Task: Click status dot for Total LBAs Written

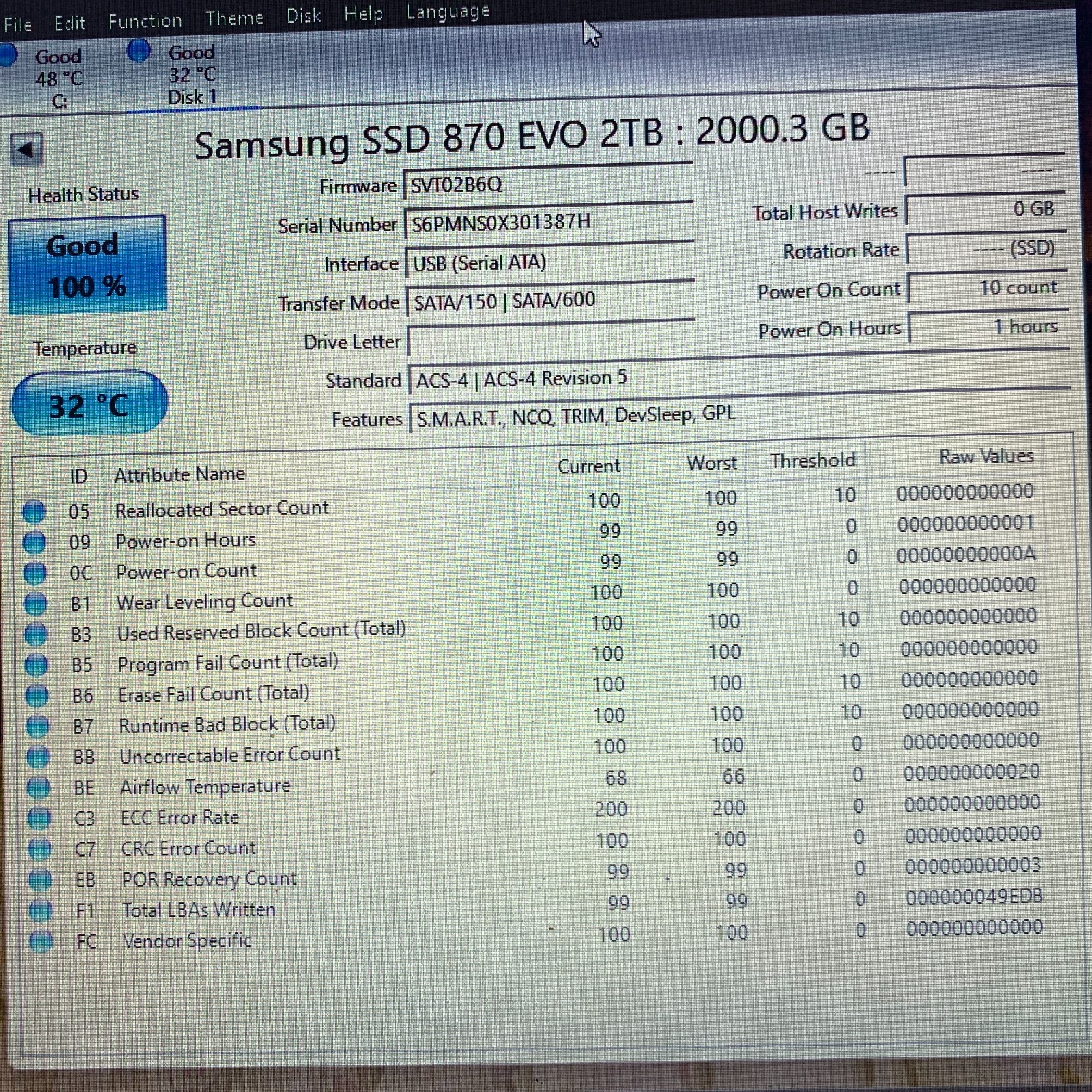Action: (x=41, y=910)
